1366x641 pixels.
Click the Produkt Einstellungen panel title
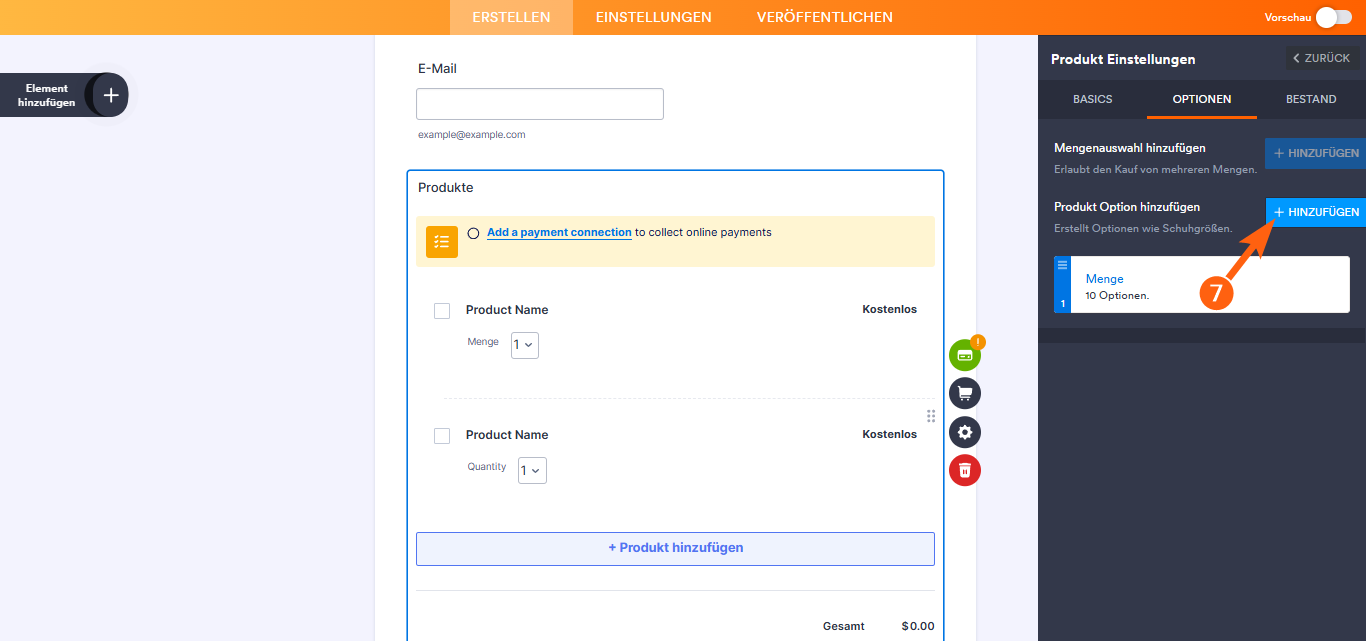click(x=1123, y=59)
